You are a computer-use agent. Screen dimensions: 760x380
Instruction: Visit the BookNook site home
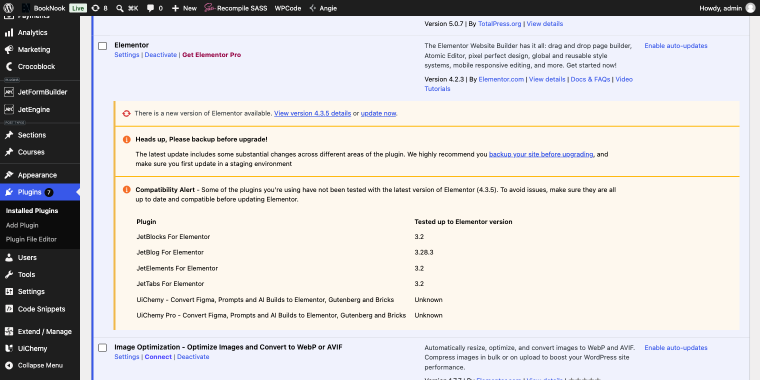click(x=43, y=8)
